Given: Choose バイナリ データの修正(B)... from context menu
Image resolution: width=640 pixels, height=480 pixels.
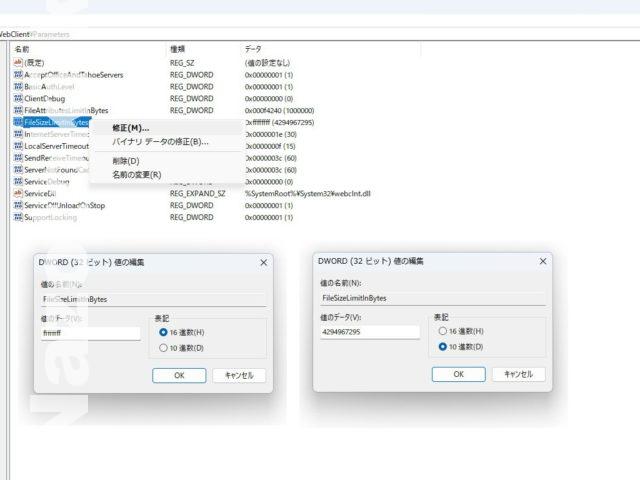Looking at the screenshot, I should 160,142.
